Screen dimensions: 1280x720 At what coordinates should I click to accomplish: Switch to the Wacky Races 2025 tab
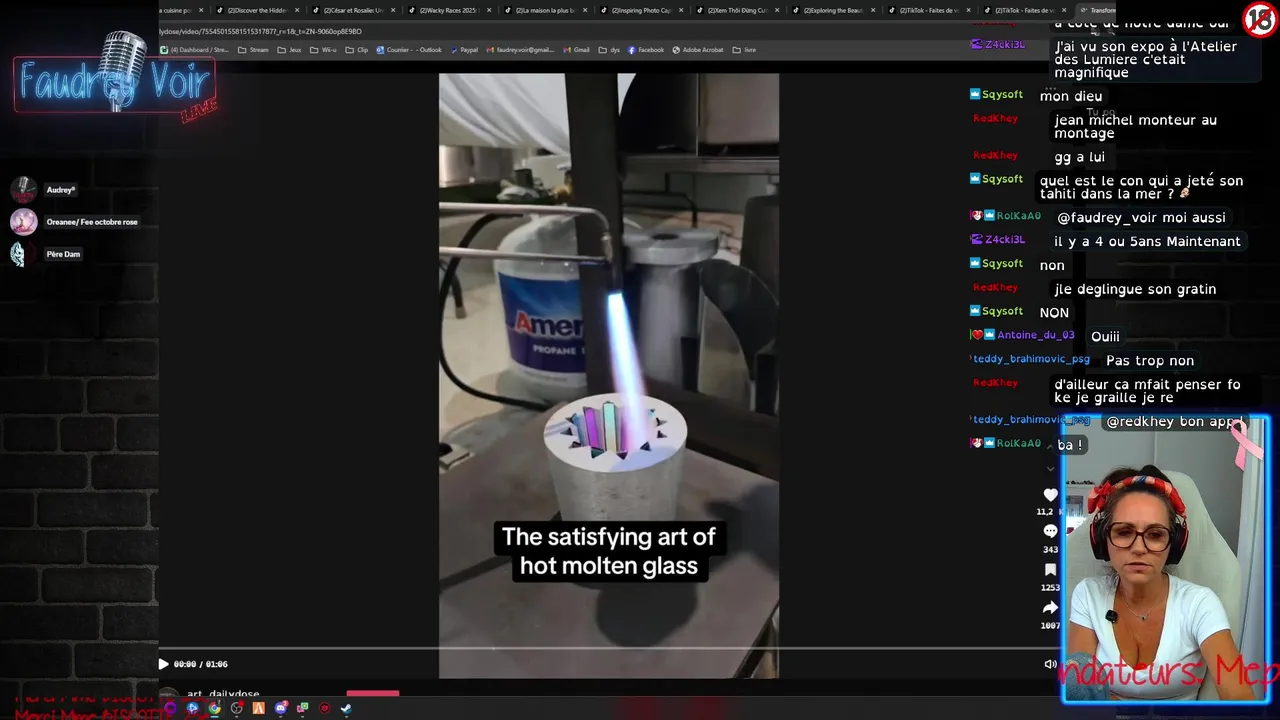449,10
